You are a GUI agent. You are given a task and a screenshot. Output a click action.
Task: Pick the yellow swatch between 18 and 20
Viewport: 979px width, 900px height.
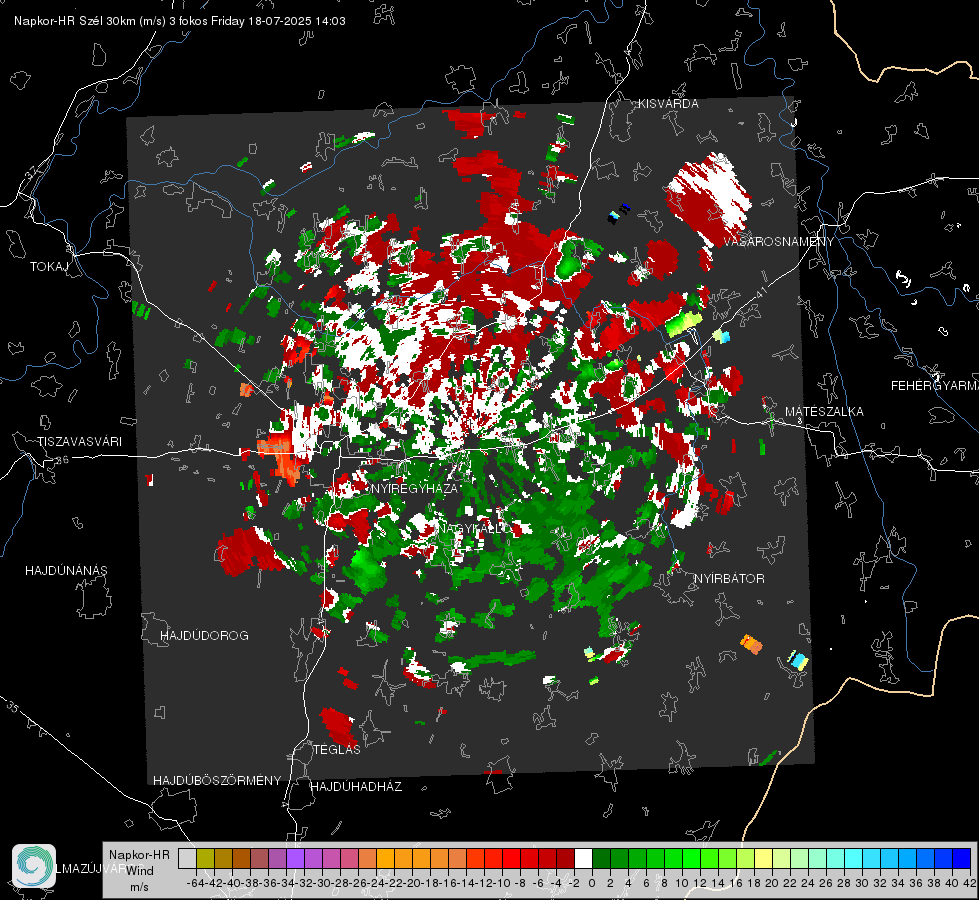click(763, 859)
